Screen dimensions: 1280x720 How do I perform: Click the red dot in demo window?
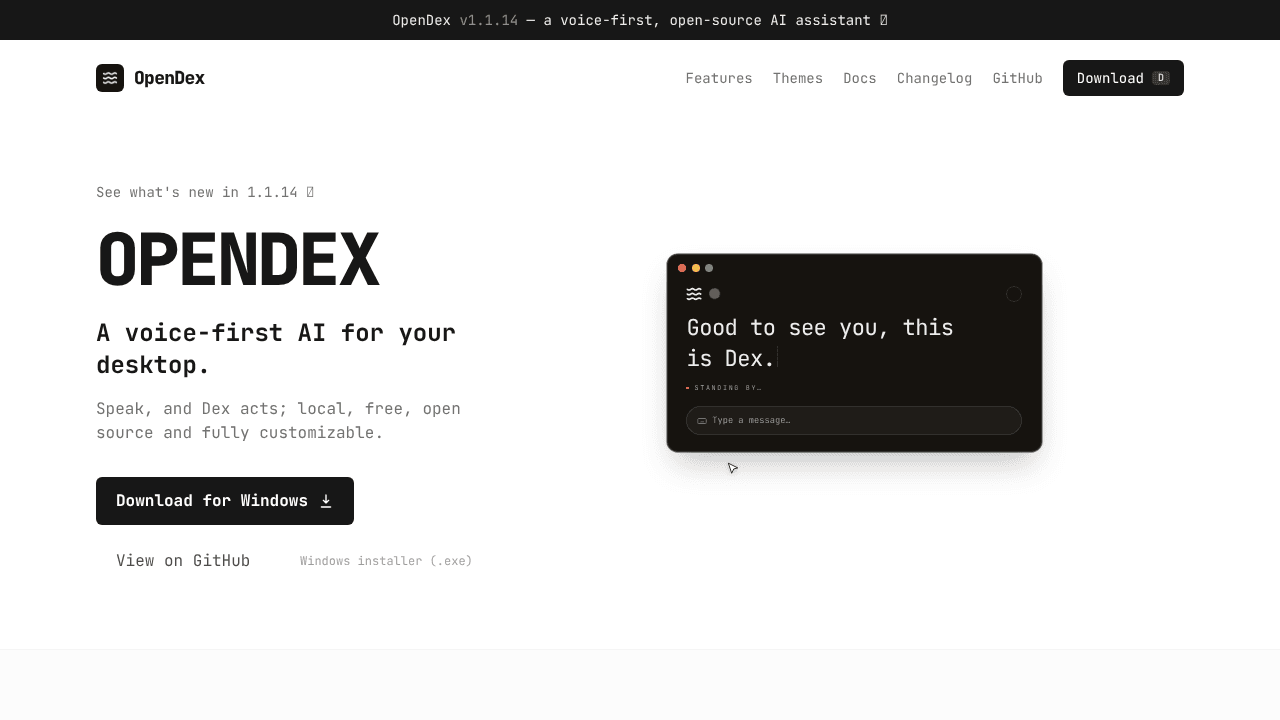click(x=682, y=268)
